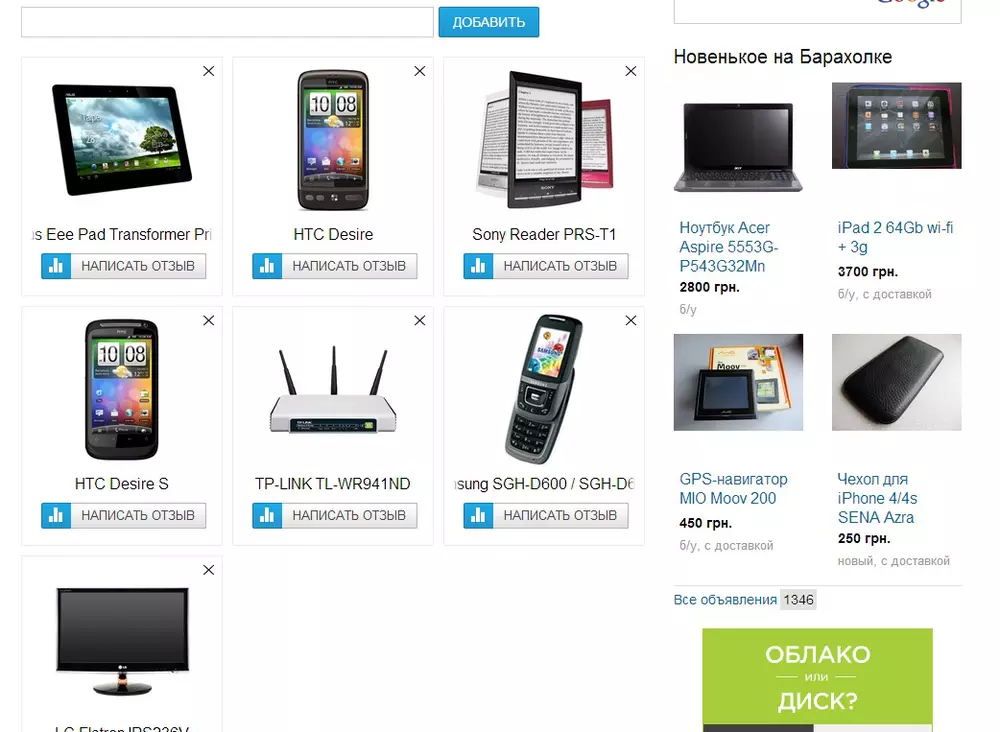Click the chart icon under Sony Reader
This screenshot has width=1000, height=732.
478,266
